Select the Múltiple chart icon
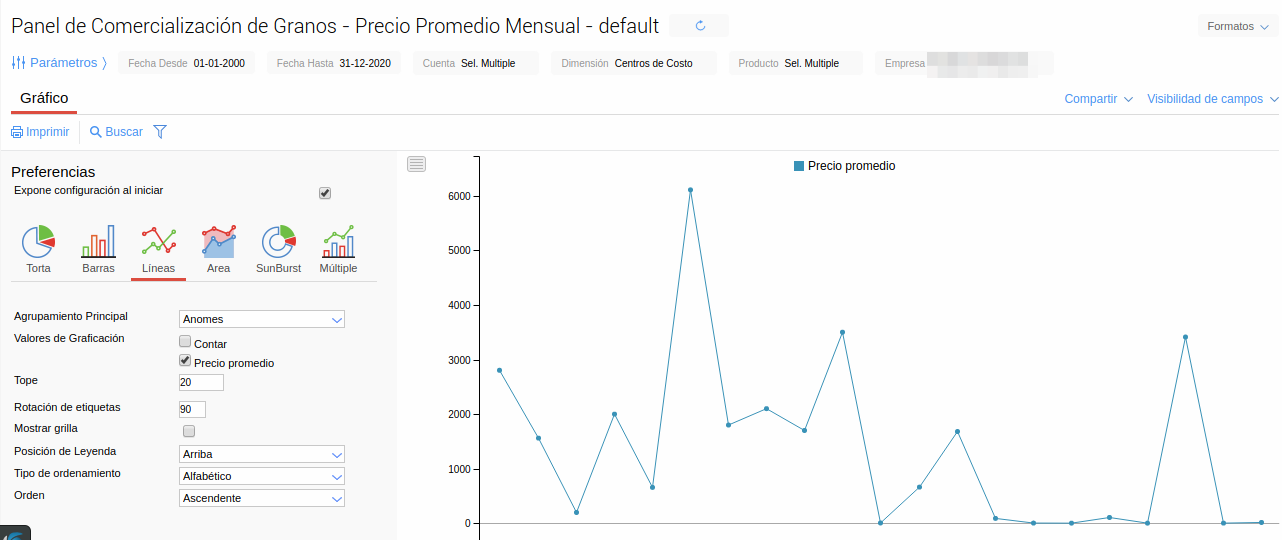The width and height of the screenshot is (1282, 540). tap(338, 242)
